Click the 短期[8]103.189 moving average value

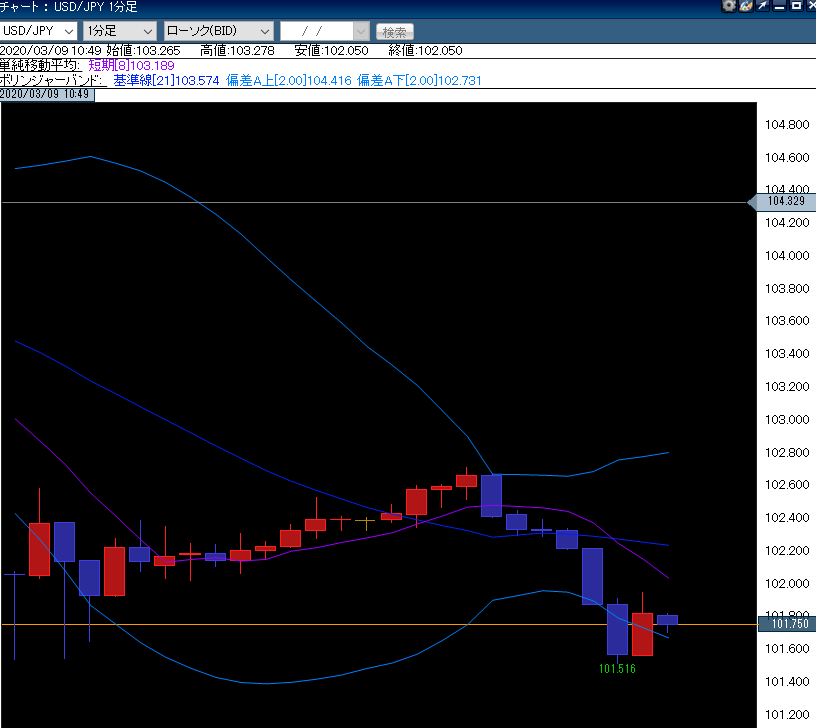tap(131, 66)
